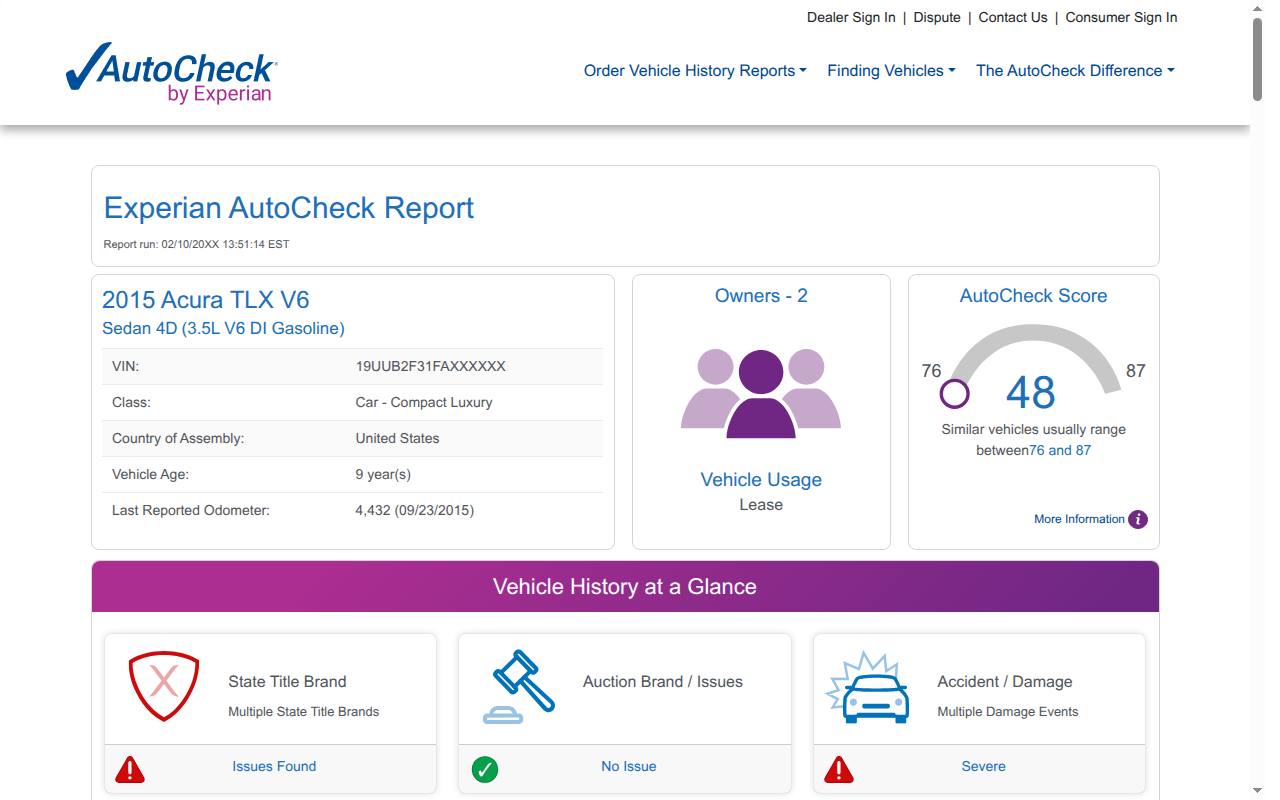Expand the Finding Vehicles menu

tap(891, 71)
